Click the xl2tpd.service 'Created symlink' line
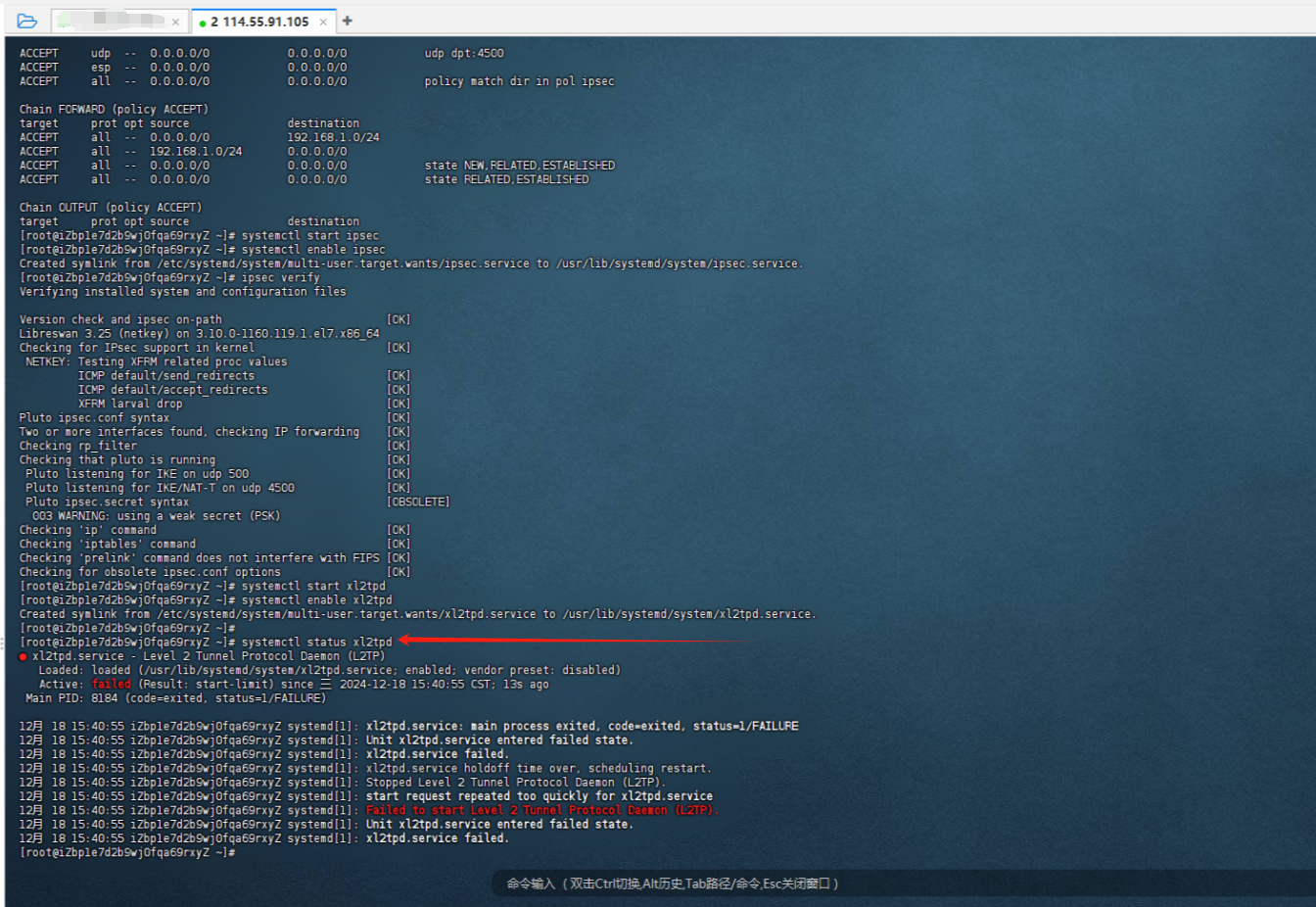Viewport: 1316px width, 907px height. coord(418,614)
